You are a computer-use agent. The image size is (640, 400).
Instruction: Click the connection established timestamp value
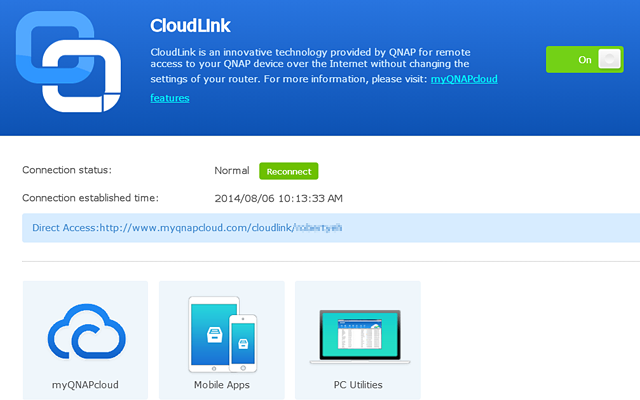point(278,198)
